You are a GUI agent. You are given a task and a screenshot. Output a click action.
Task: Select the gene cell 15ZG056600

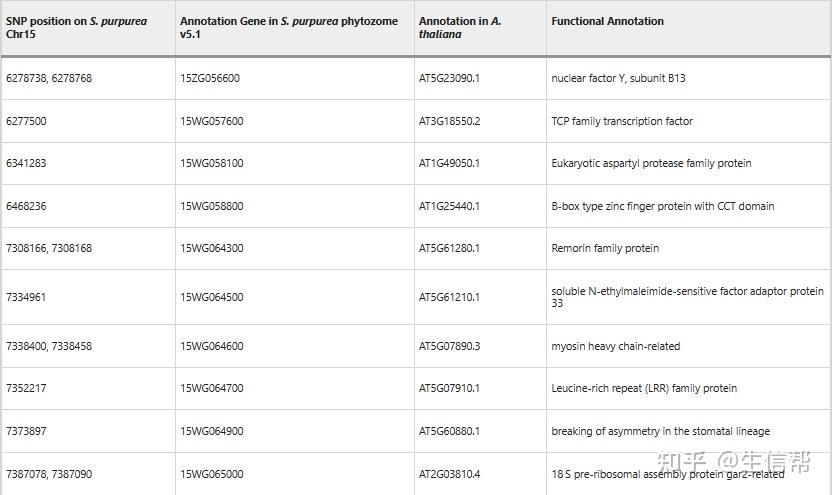pos(210,78)
